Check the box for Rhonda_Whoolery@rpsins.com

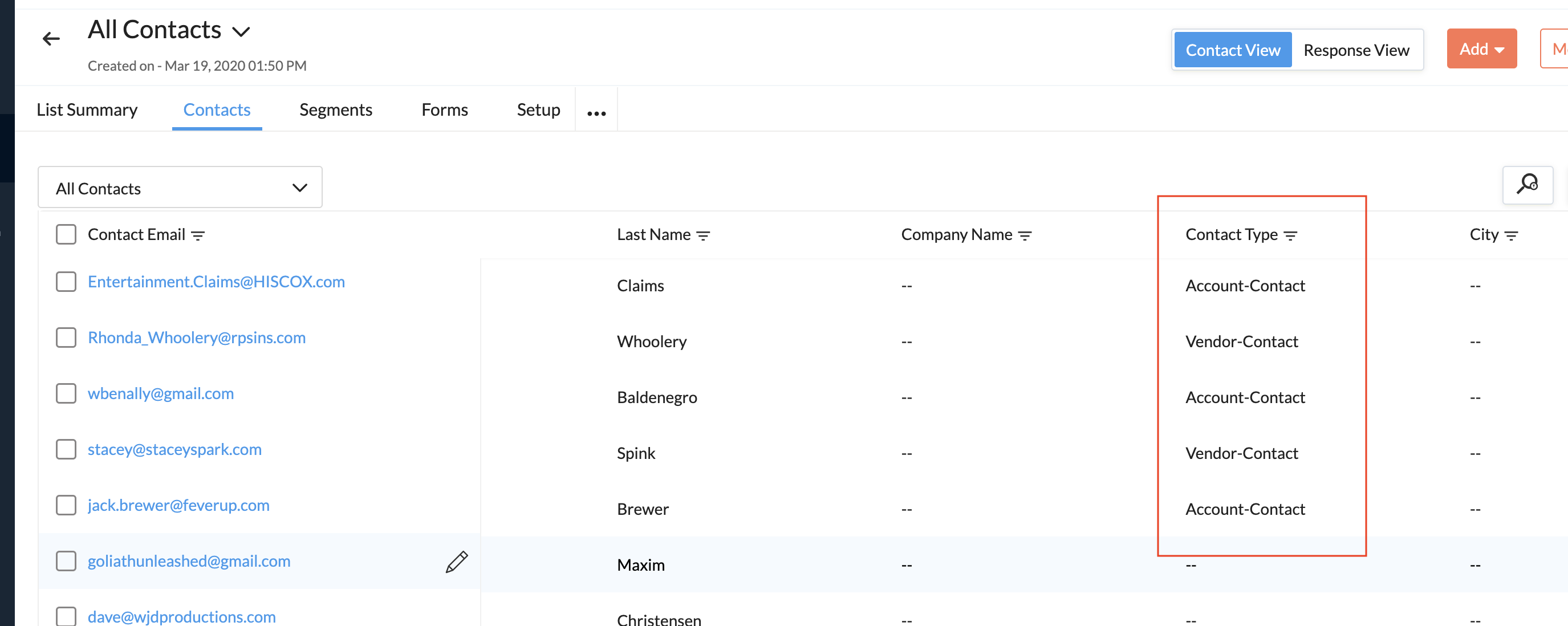pos(66,338)
